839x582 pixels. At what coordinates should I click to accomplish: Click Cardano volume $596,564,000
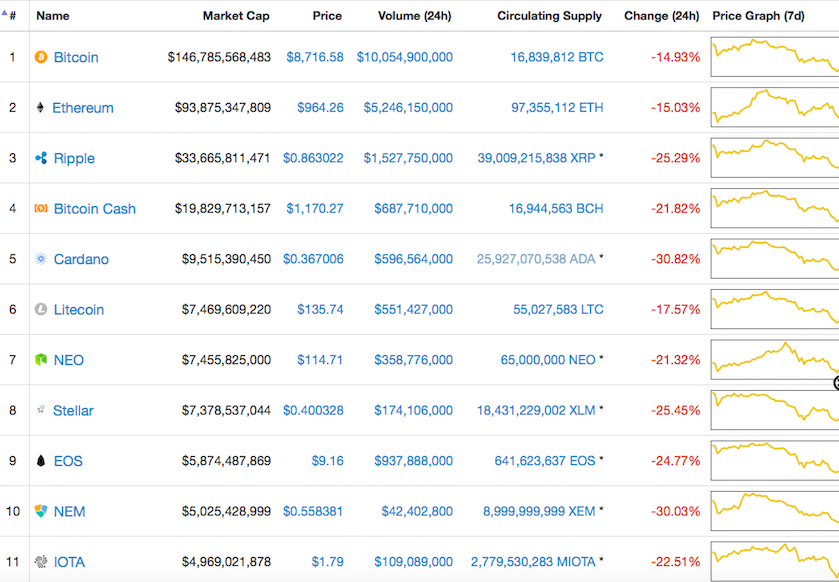pos(414,259)
